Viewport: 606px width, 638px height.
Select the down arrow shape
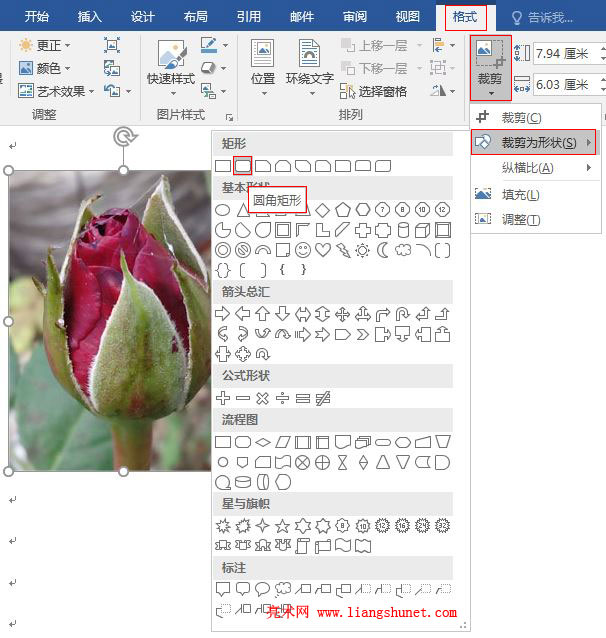point(282,314)
